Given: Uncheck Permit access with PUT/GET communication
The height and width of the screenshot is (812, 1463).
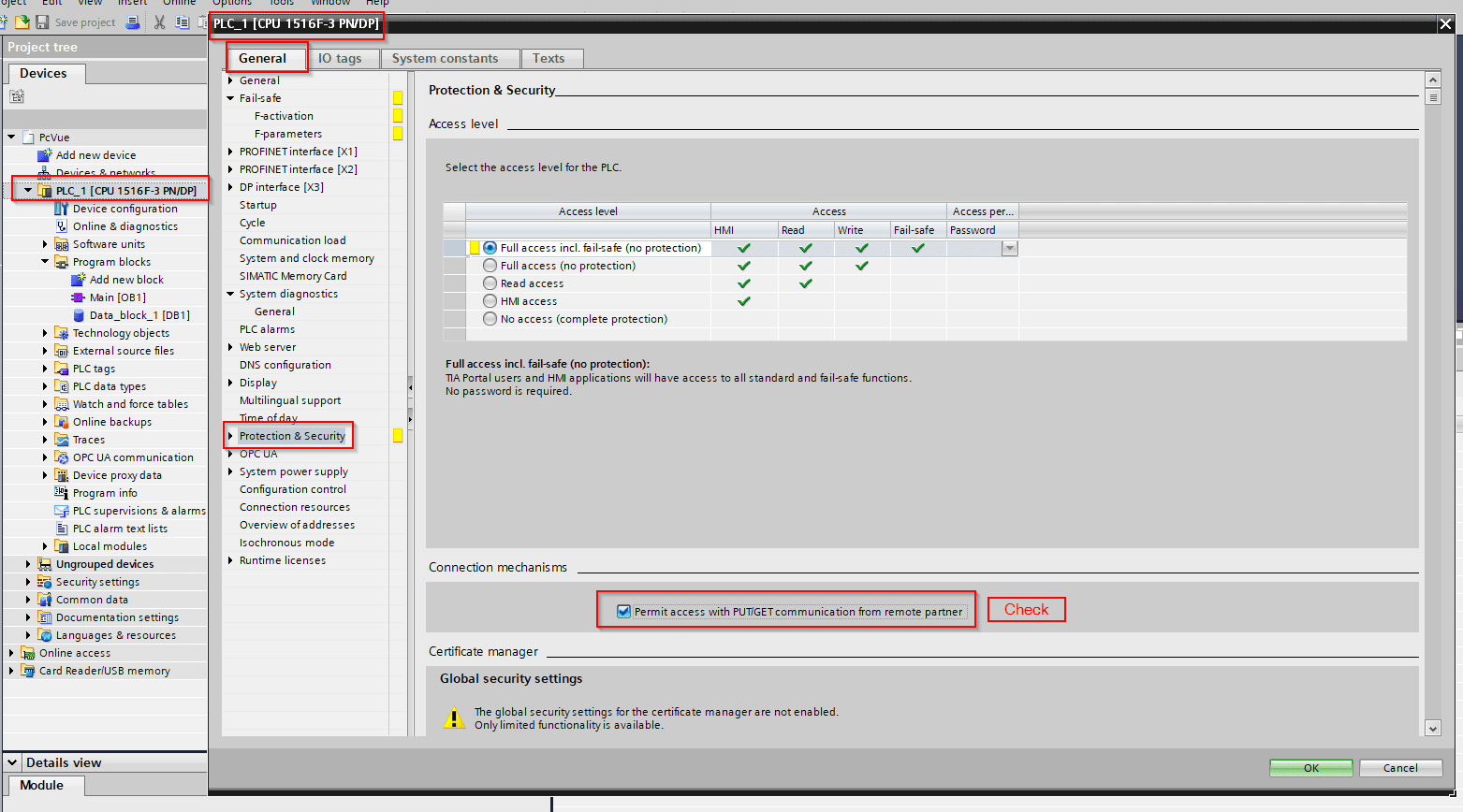Looking at the screenshot, I should (623, 612).
